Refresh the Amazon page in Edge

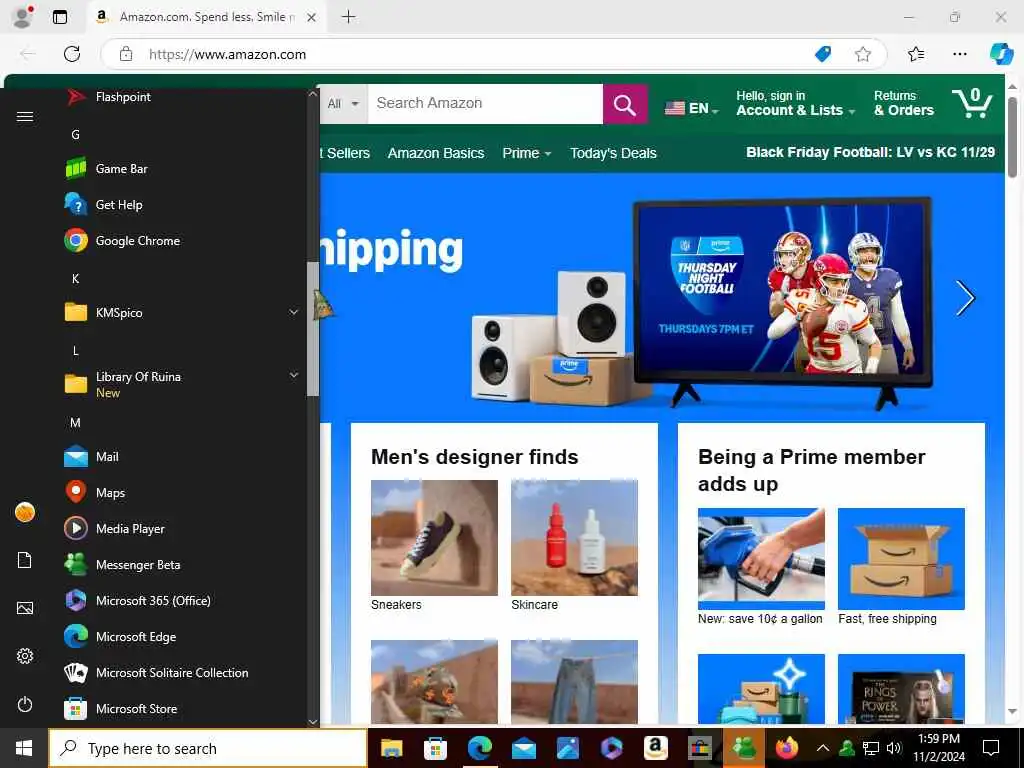(x=72, y=54)
